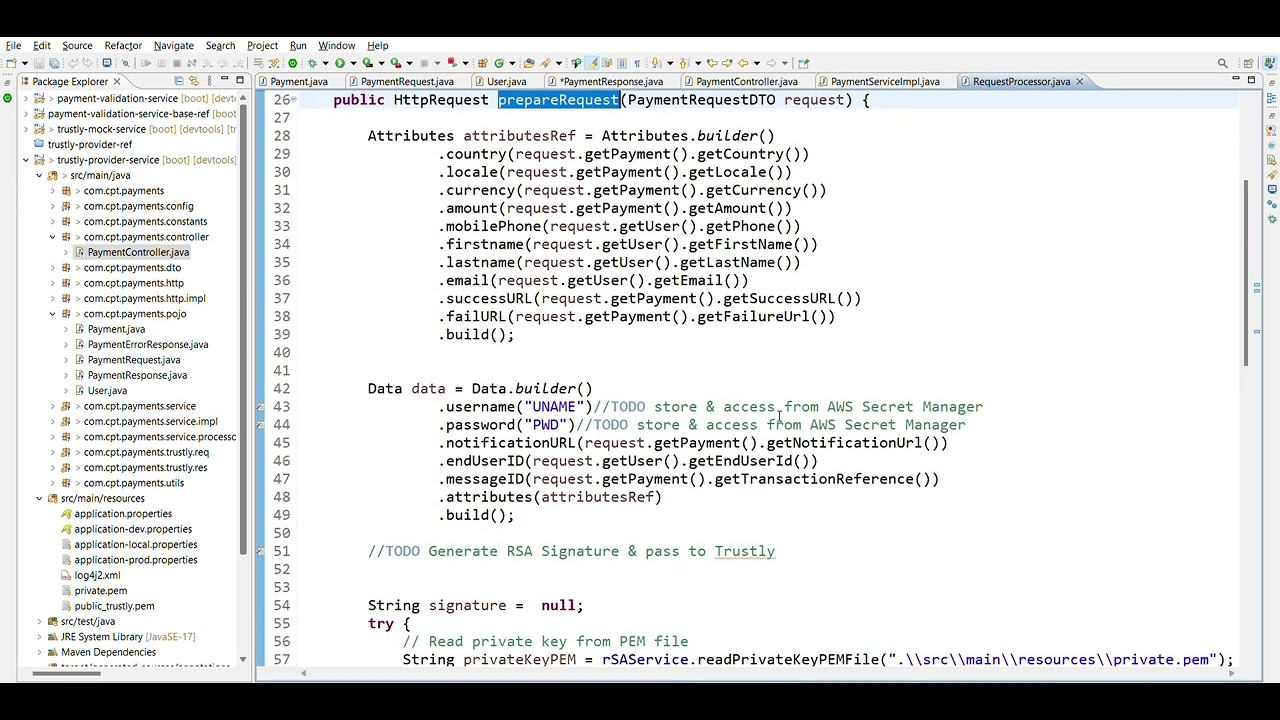Click the Open Perspective icon
The image size is (1280, 720).
[x=1247, y=63]
